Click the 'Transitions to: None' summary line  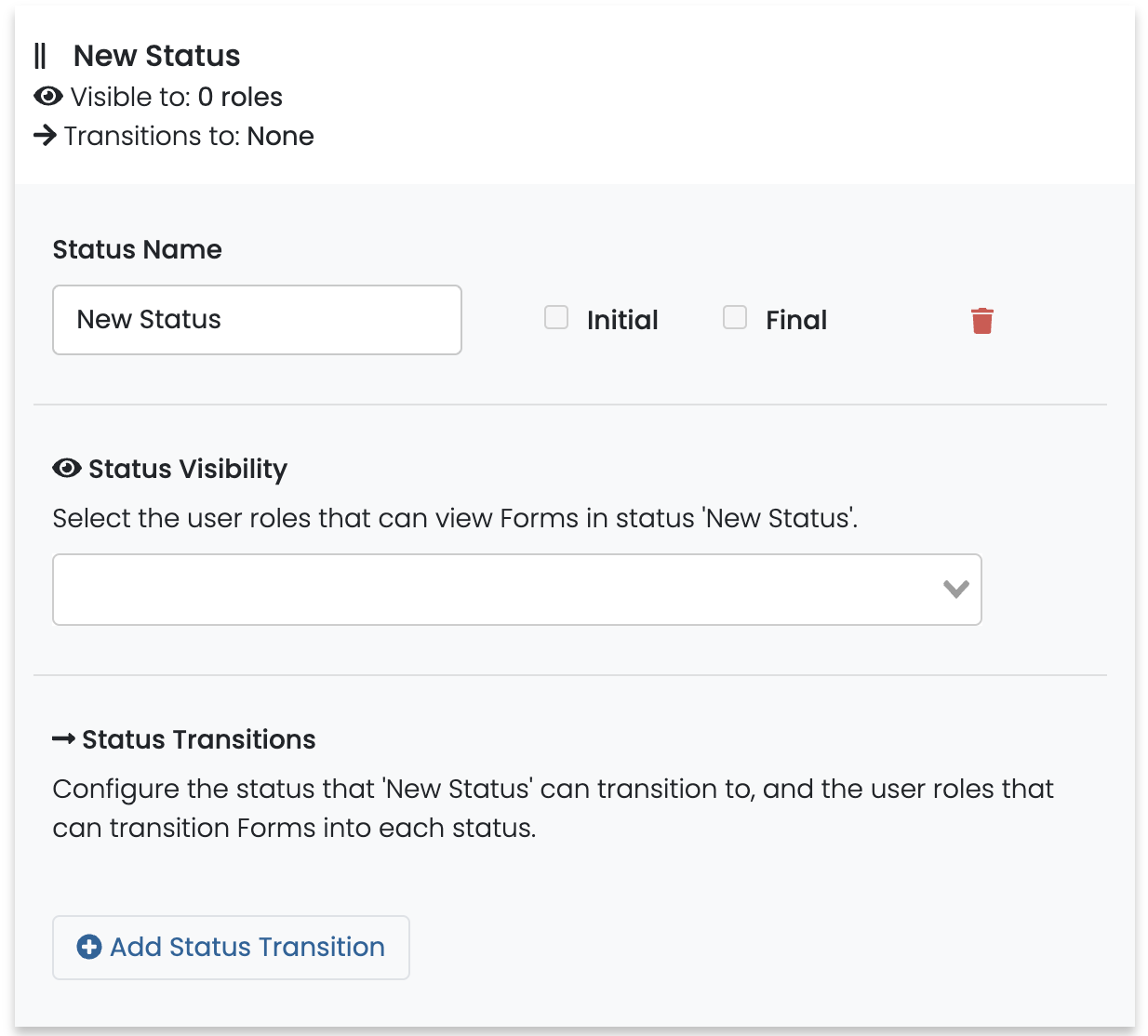189,136
